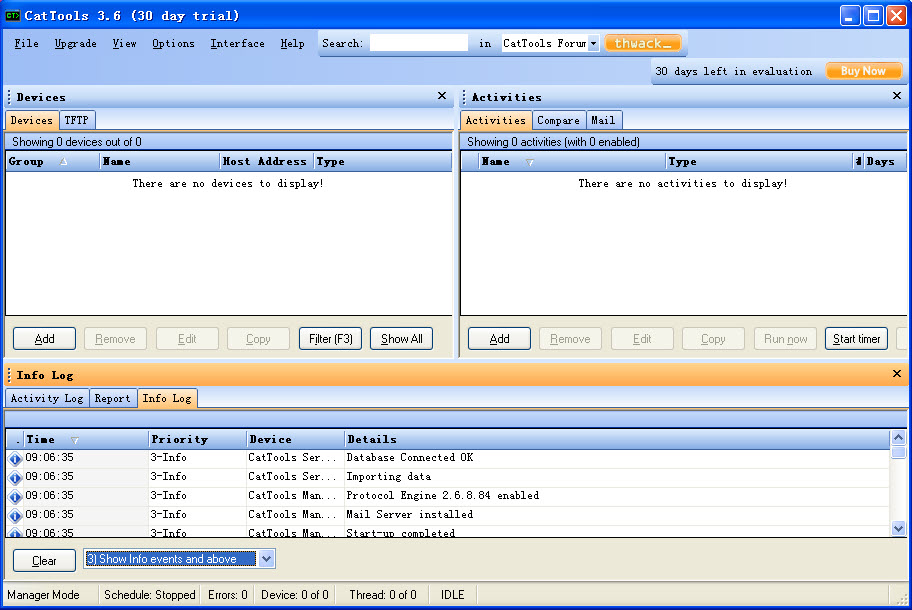The height and width of the screenshot is (610, 912).
Task: Open the Report tab
Action: pos(112,398)
